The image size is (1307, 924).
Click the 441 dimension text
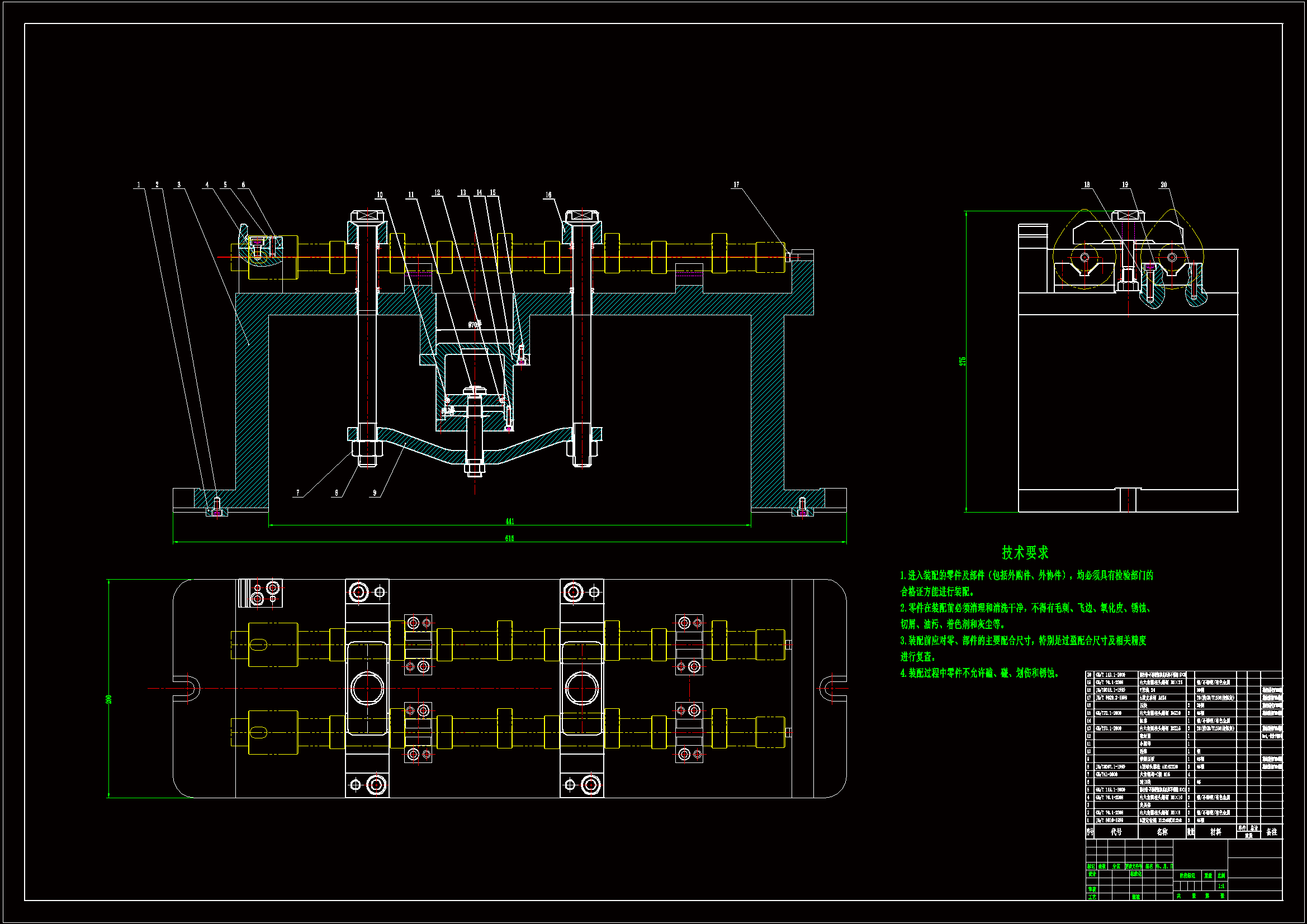[509, 522]
